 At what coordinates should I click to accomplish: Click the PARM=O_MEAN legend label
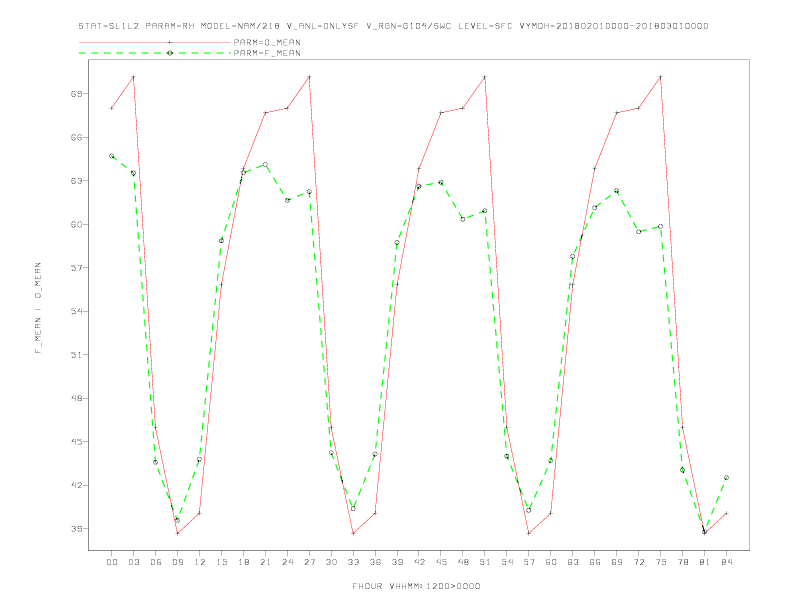pos(267,42)
